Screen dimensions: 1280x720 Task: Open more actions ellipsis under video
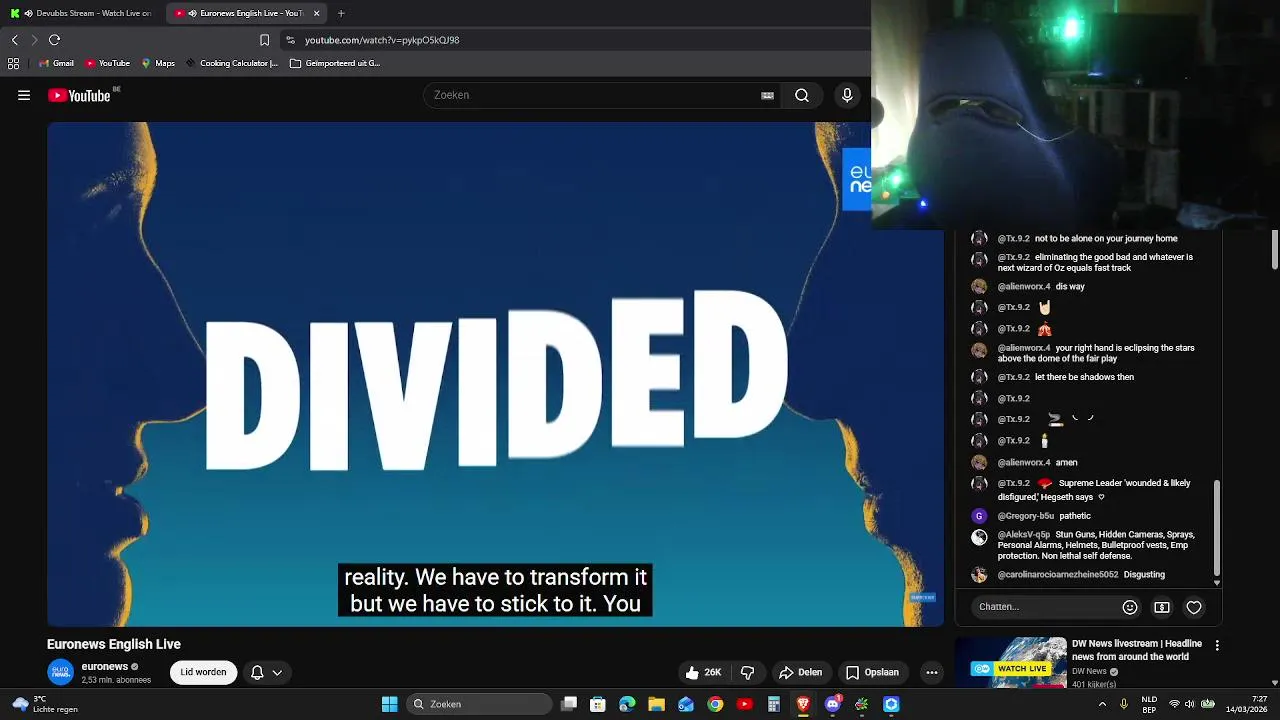pyautogui.click(x=932, y=673)
